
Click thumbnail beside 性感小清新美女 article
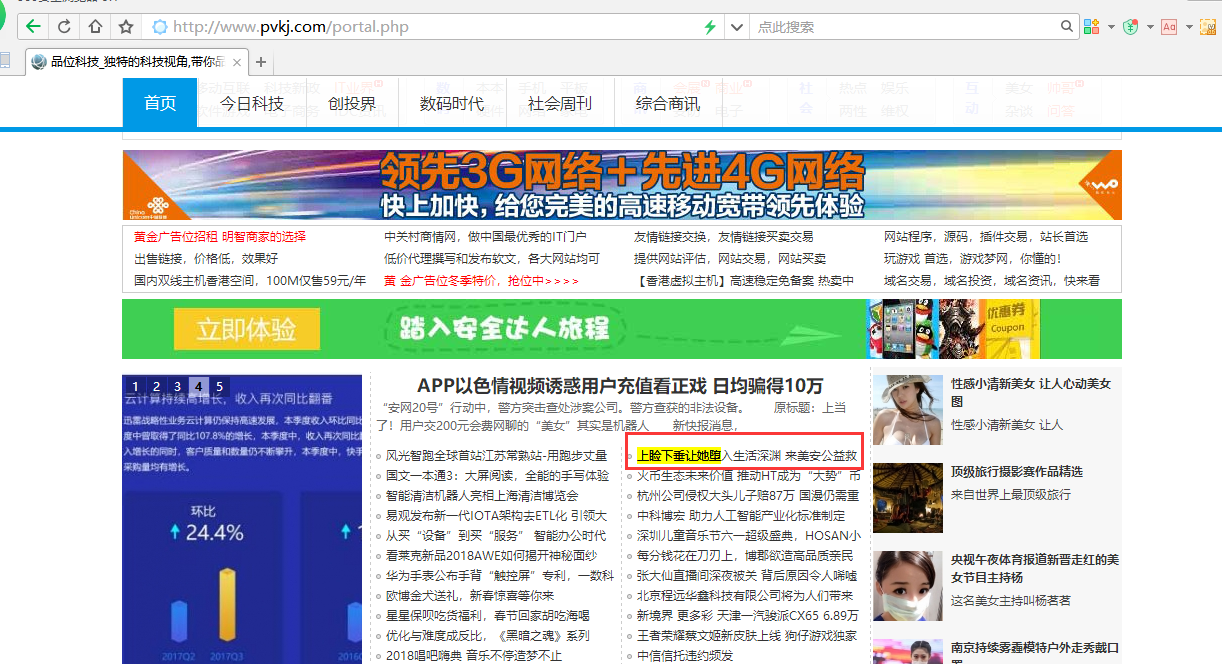tap(908, 410)
